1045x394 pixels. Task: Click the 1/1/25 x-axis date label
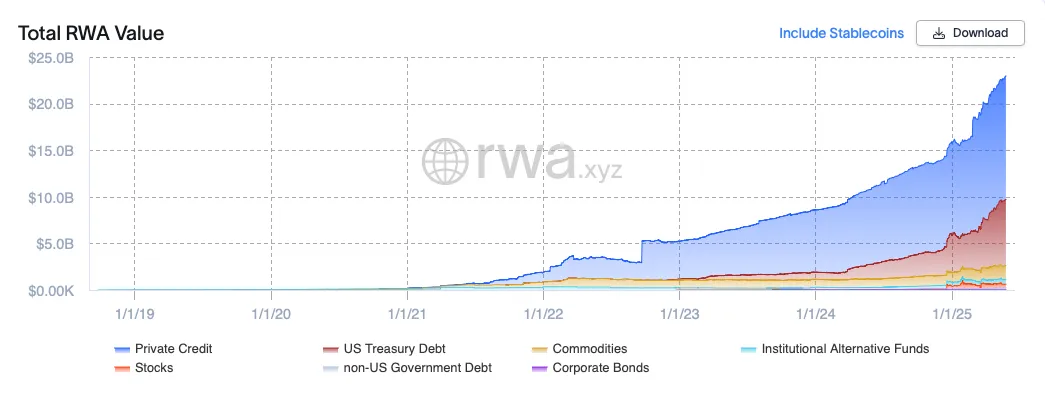click(952, 313)
